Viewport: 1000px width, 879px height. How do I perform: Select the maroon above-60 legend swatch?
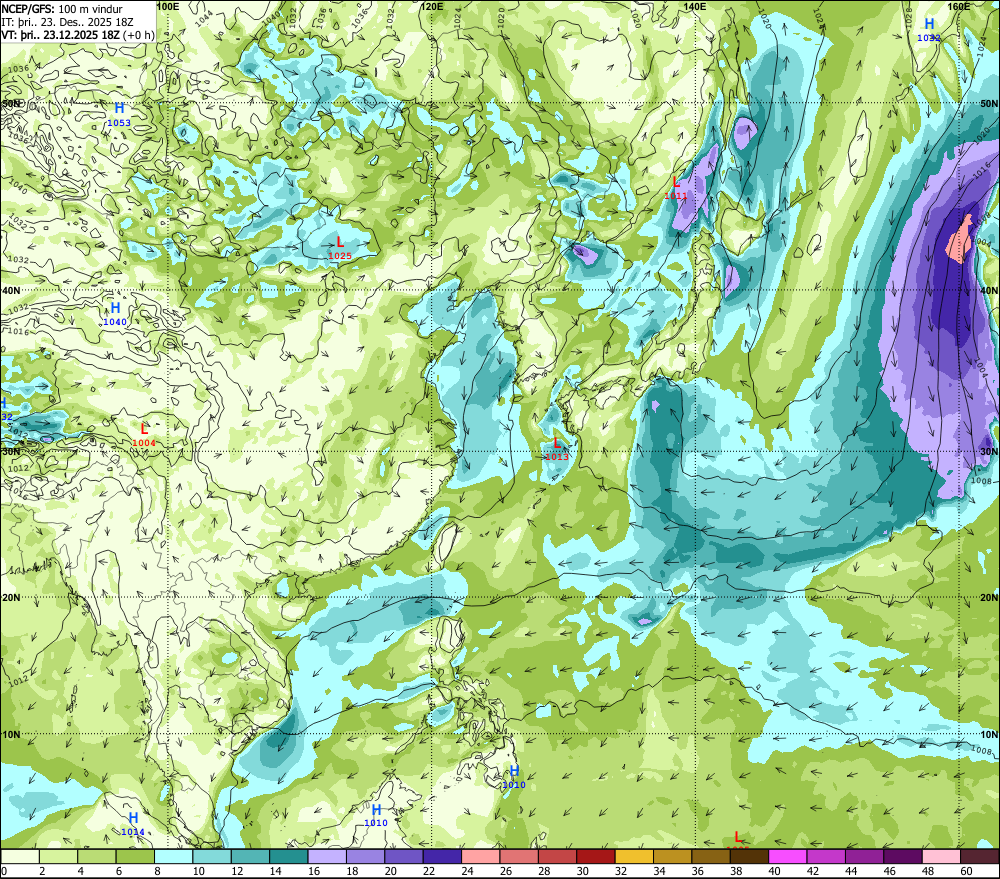coord(979,857)
